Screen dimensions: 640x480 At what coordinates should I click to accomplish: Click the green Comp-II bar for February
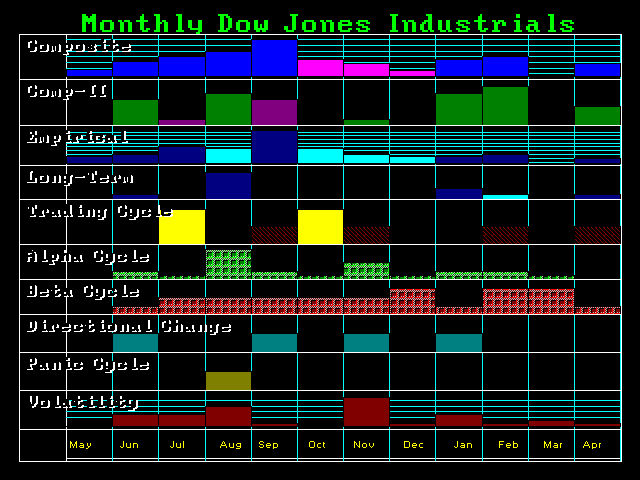505,106
